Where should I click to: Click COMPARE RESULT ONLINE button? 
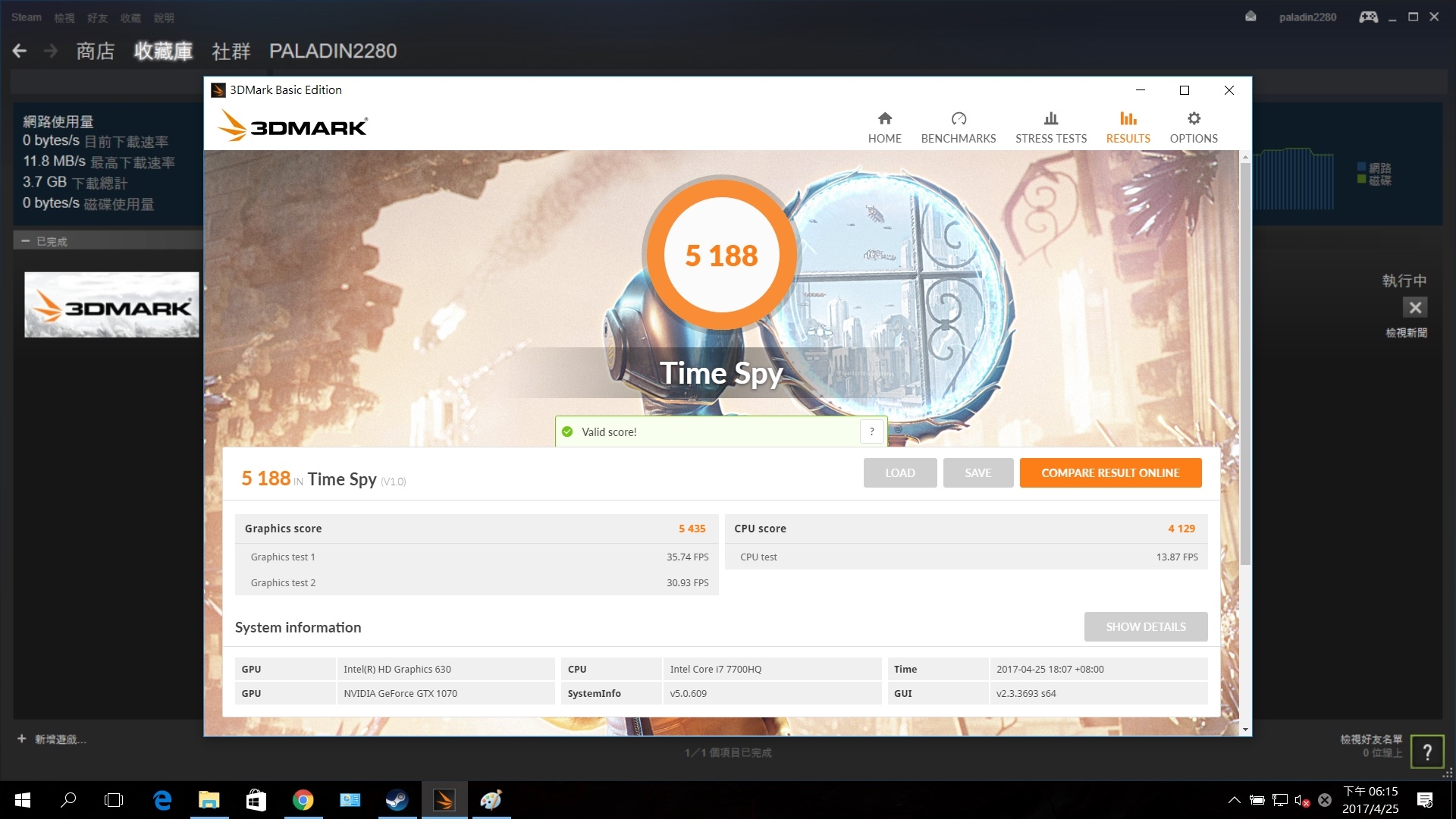pos(1110,472)
